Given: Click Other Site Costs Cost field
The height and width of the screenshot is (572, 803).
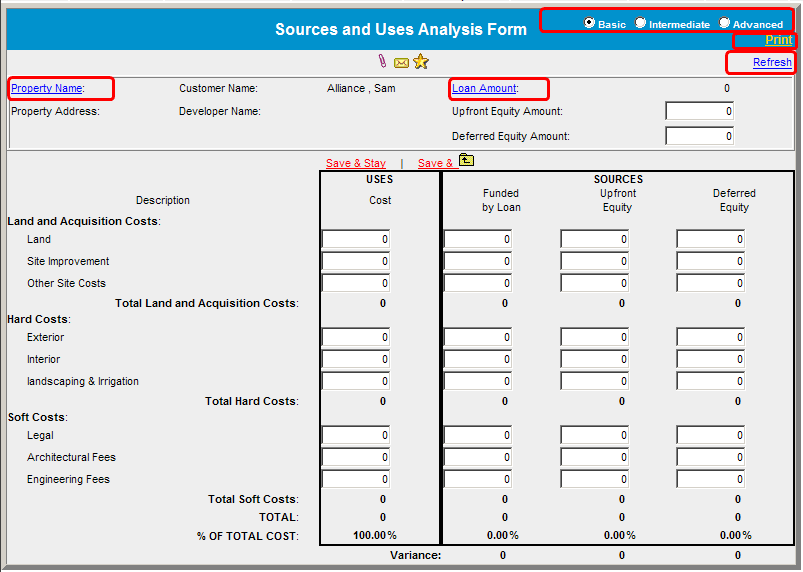Looking at the screenshot, I should [356, 283].
